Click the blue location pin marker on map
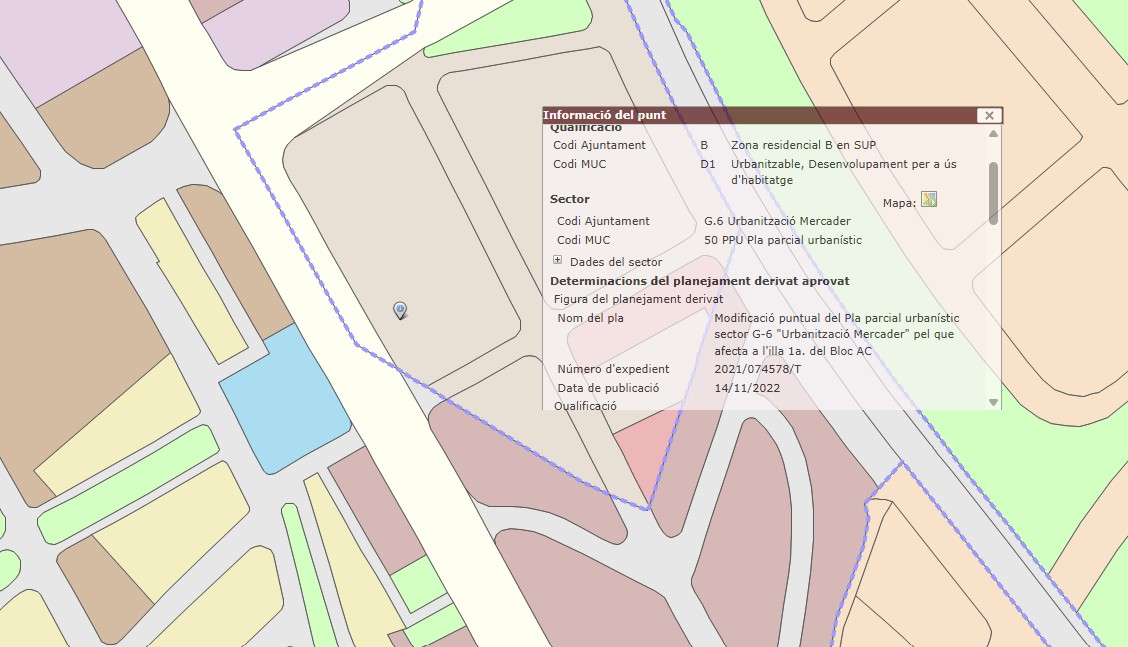Screen dimensions: 1128x647 (400, 310)
